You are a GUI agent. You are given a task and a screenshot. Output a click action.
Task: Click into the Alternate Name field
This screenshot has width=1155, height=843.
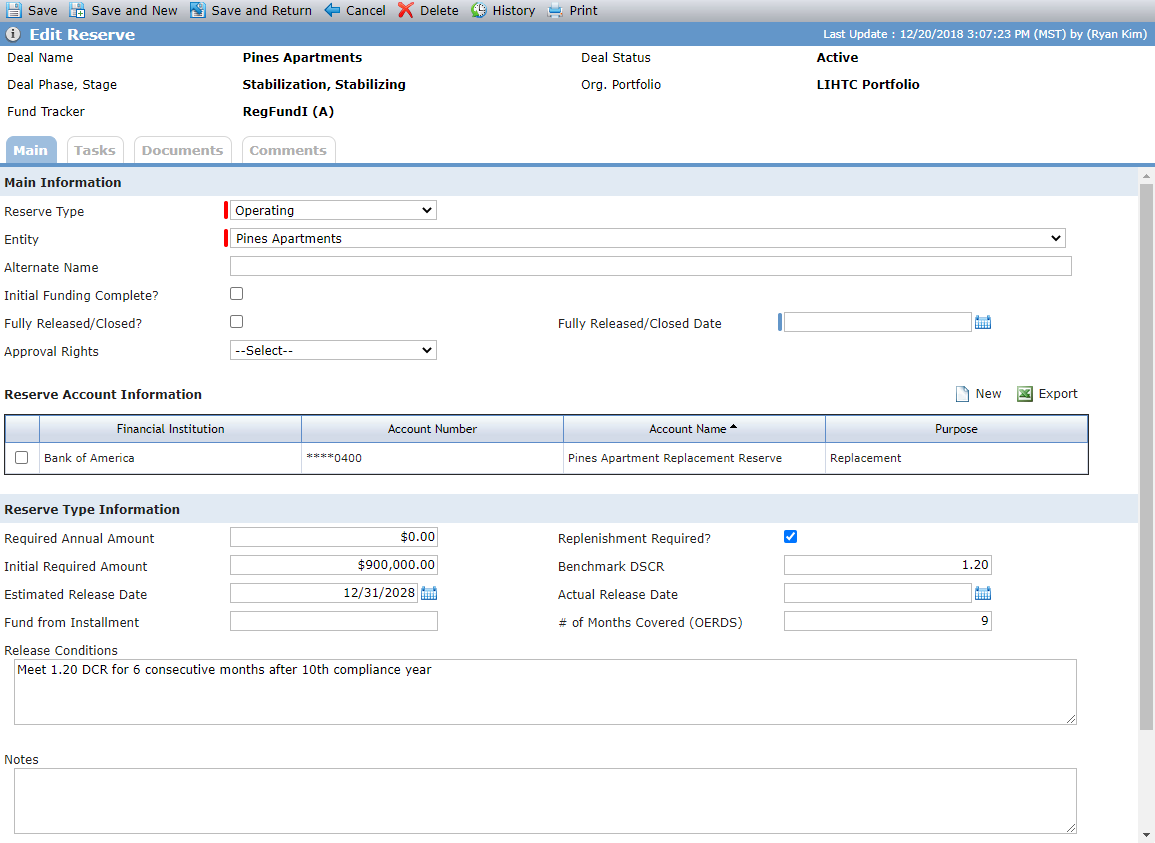(x=650, y=266)
